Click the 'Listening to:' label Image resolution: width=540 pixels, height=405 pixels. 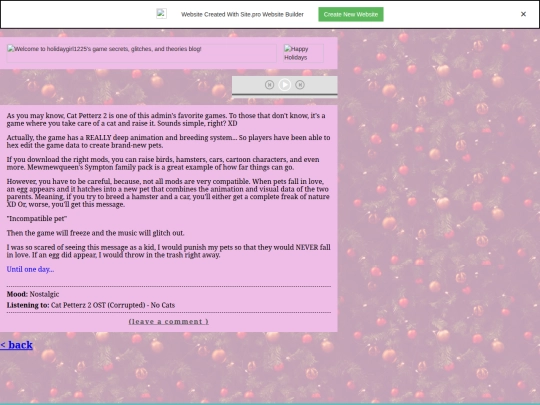[28, 305]
